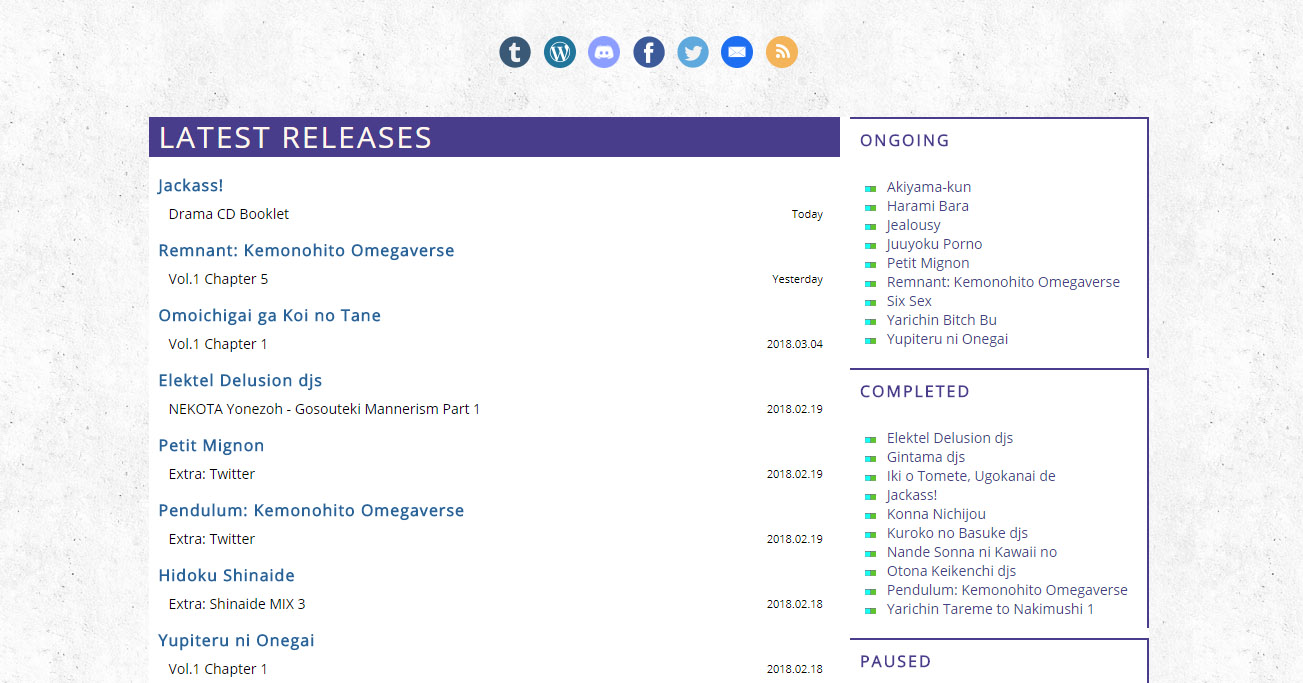The image size is (1303, 683).
Task: Click the PAUSED section heading
Action: point(896,661)
